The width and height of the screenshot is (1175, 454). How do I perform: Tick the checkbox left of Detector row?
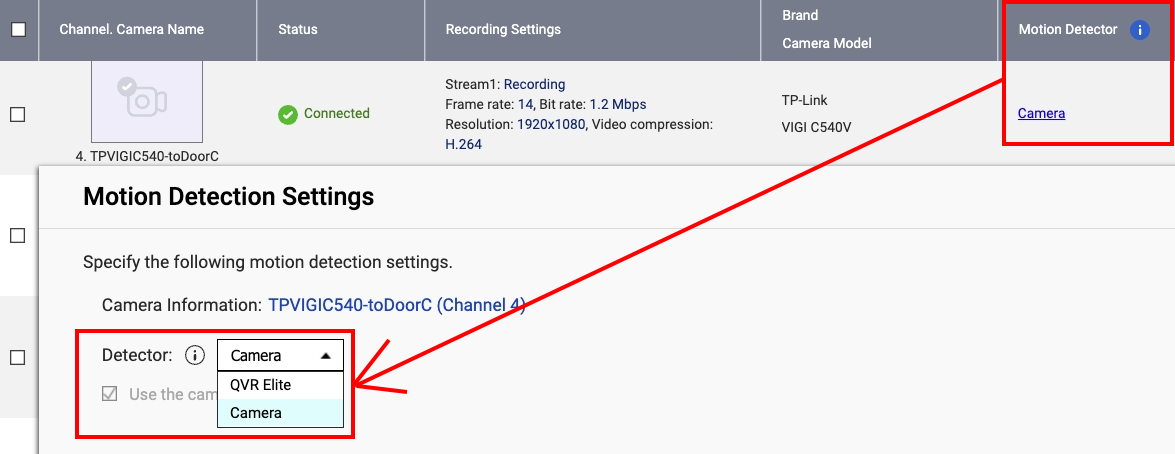(17, 357)
